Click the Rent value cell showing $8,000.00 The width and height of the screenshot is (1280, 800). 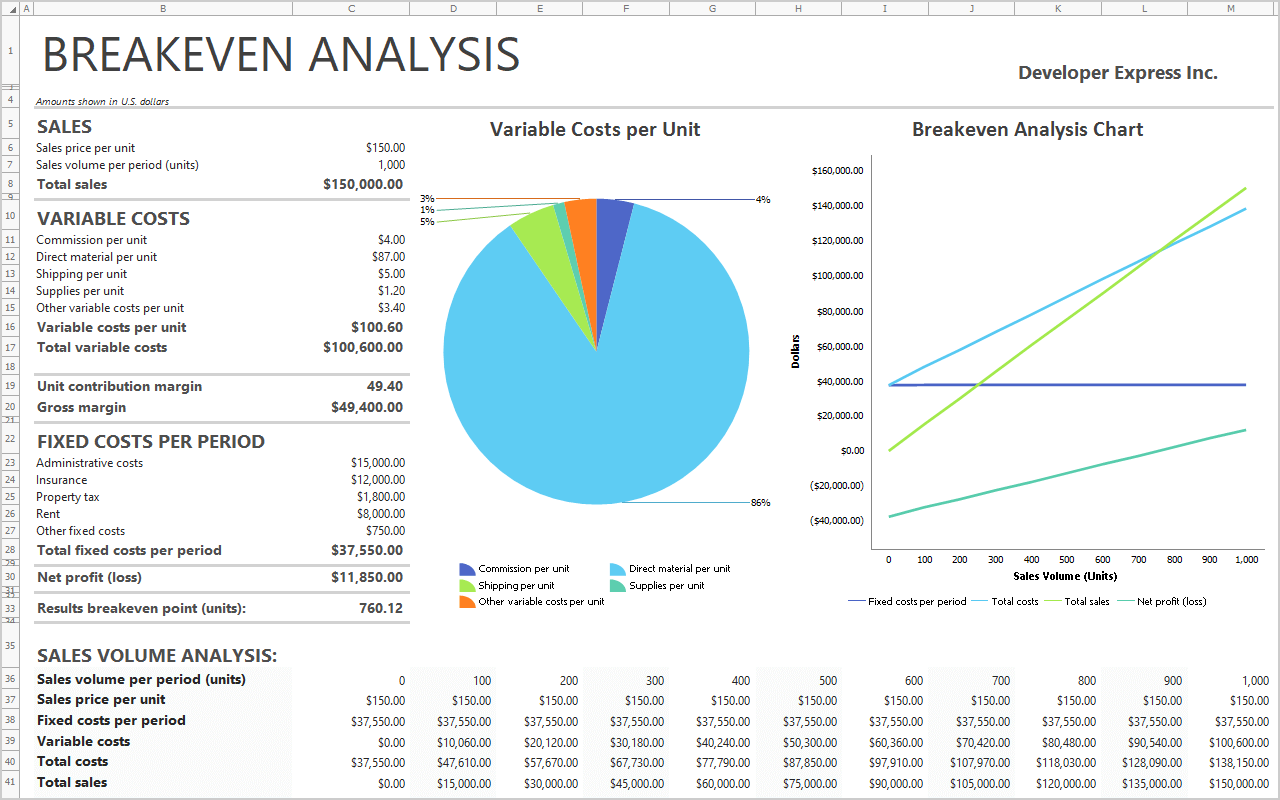(x=381, y=514)
